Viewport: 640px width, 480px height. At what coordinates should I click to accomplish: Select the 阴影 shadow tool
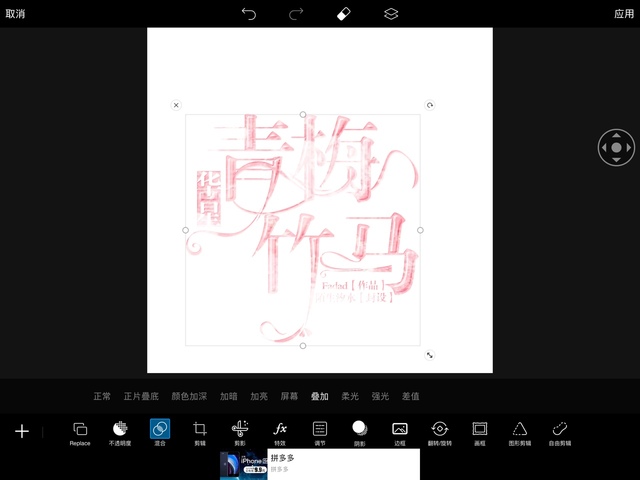click(x=360, y=431)
